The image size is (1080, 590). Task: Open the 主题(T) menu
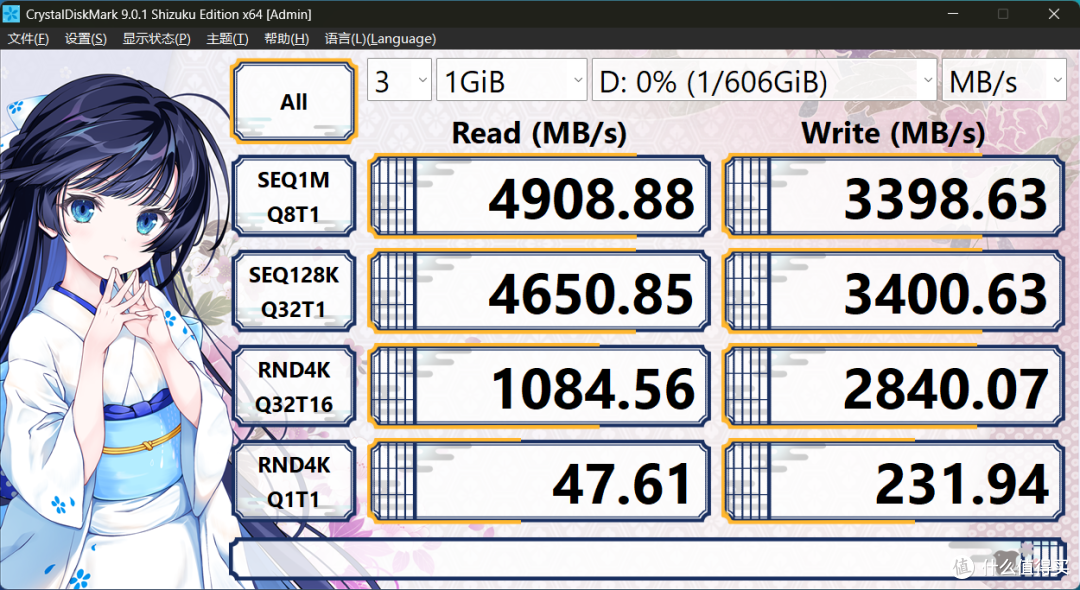[227, 39]
